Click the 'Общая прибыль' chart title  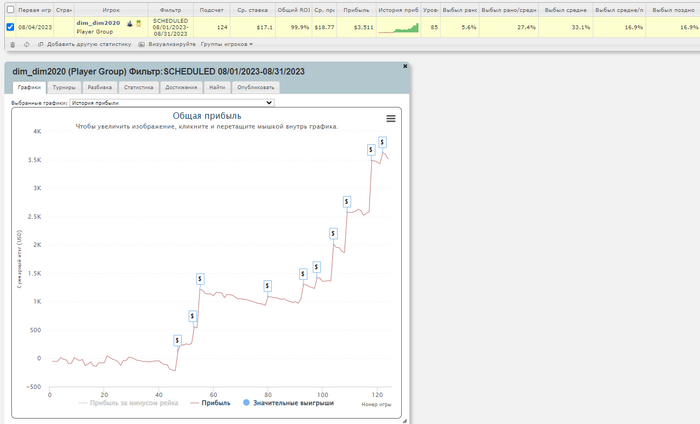(207, 116)
